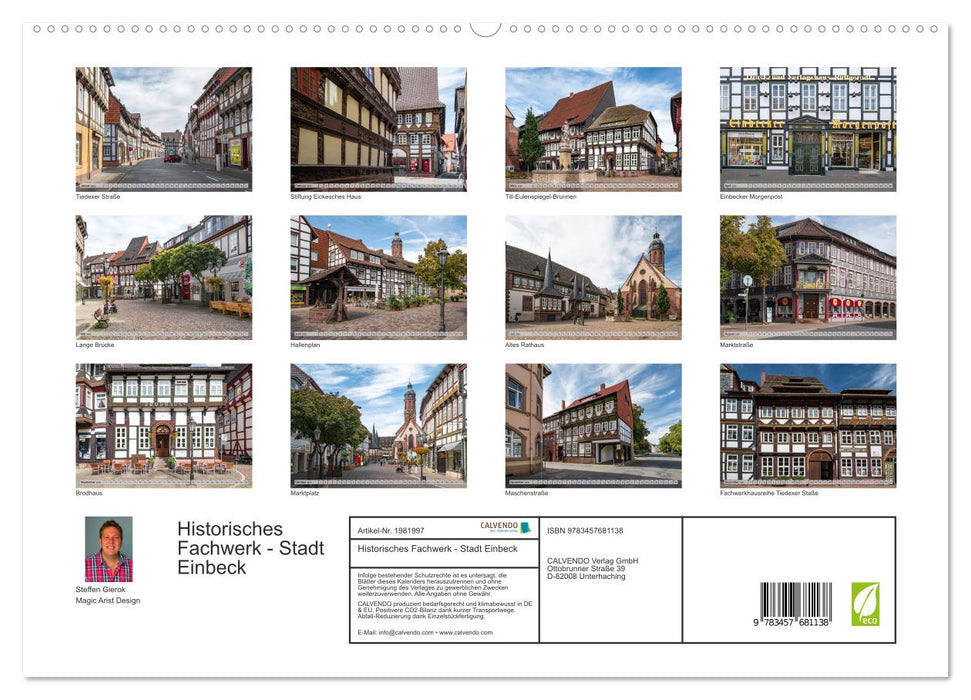Viewport: 971px width, 700px height.
Task: Open the Tiedexer Straße photo
Action: (164, 128)
